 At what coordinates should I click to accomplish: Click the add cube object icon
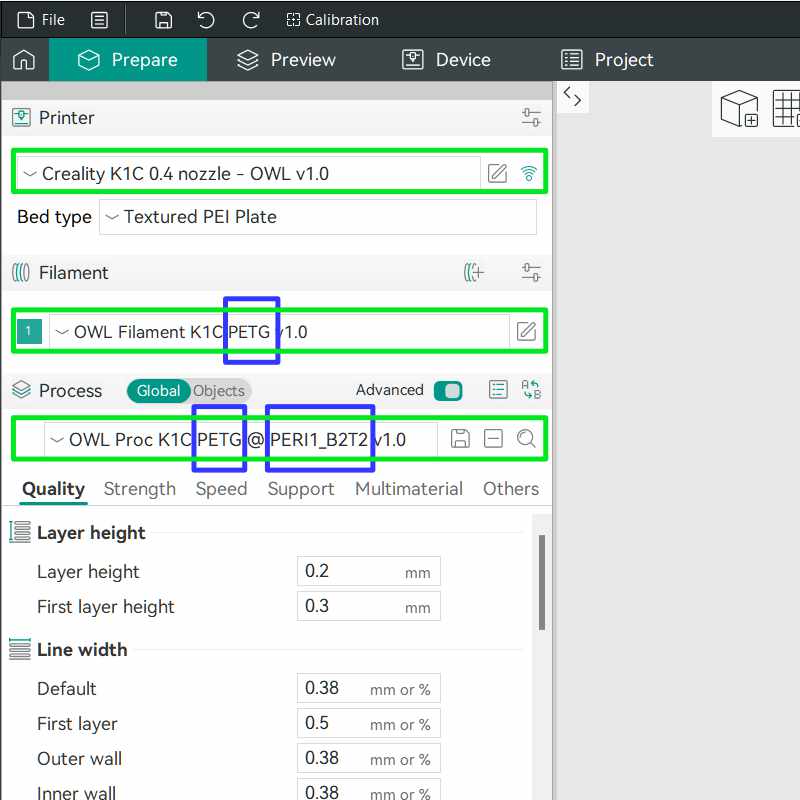739,108
